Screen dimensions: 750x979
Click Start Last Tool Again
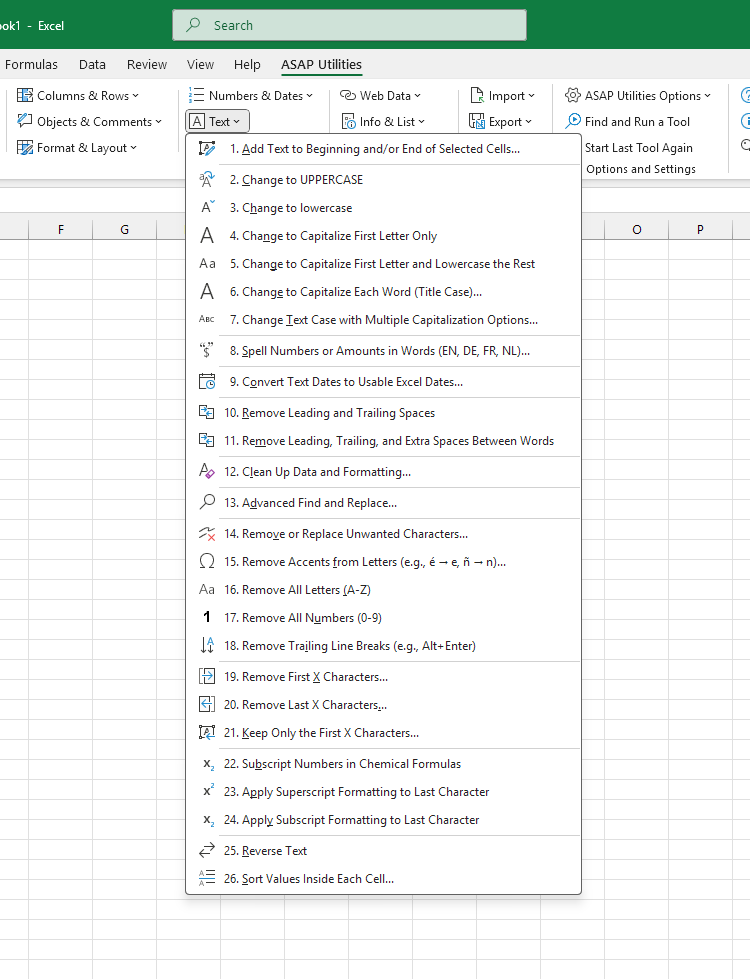pyautogui.click(x=638, y=148)
